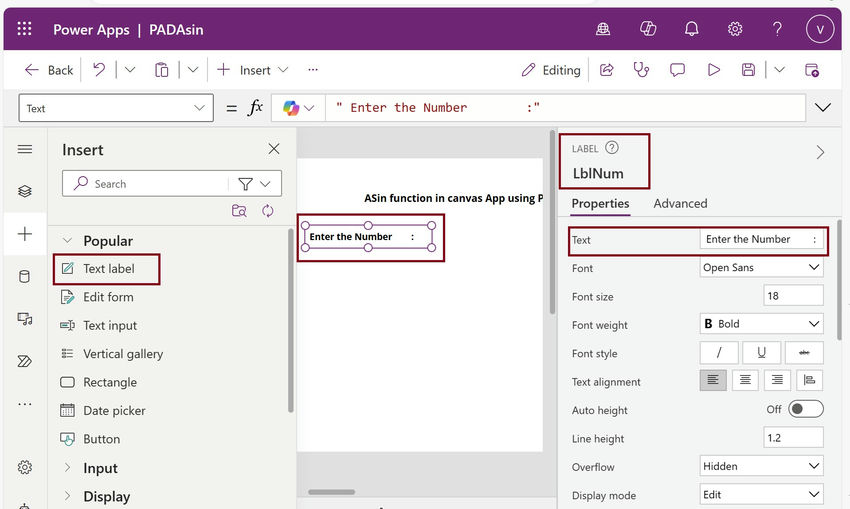The image size is (850, 509).
Task: Expand the Input category in Insert pane
Action: (100, 468)
